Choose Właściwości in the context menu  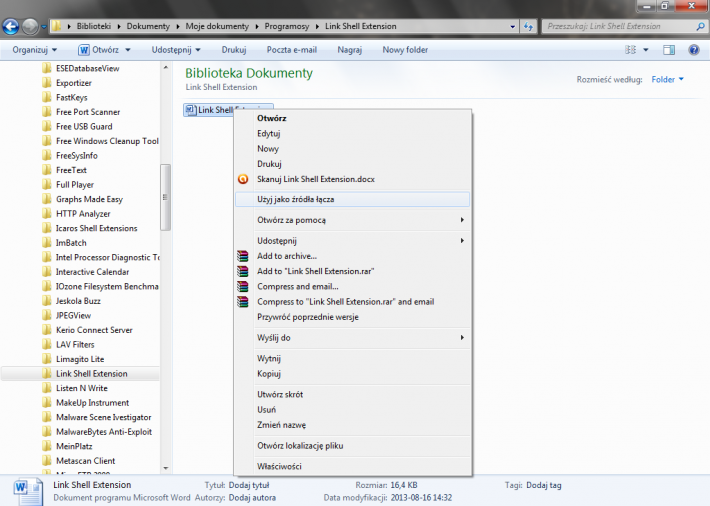click(x=352, y=466)
